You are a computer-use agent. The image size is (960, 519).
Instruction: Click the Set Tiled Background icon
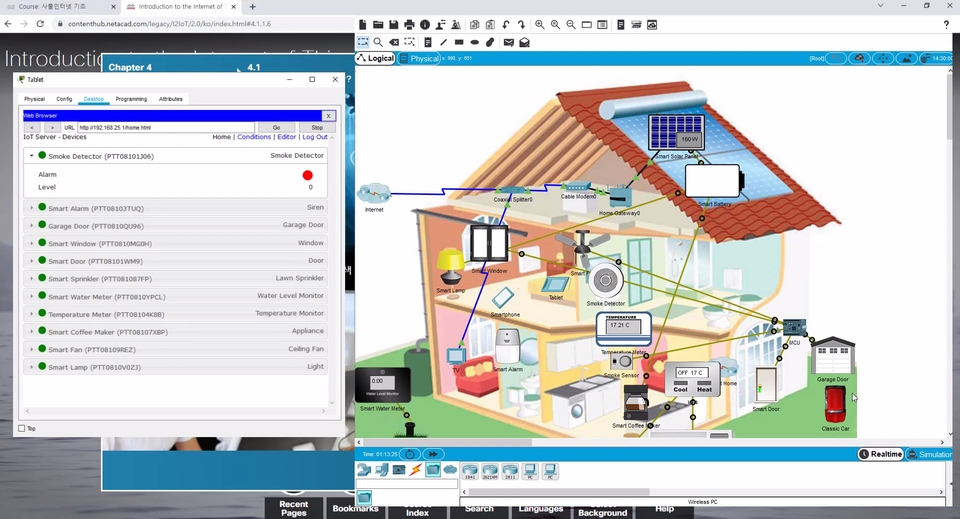[x=907, y=58]
